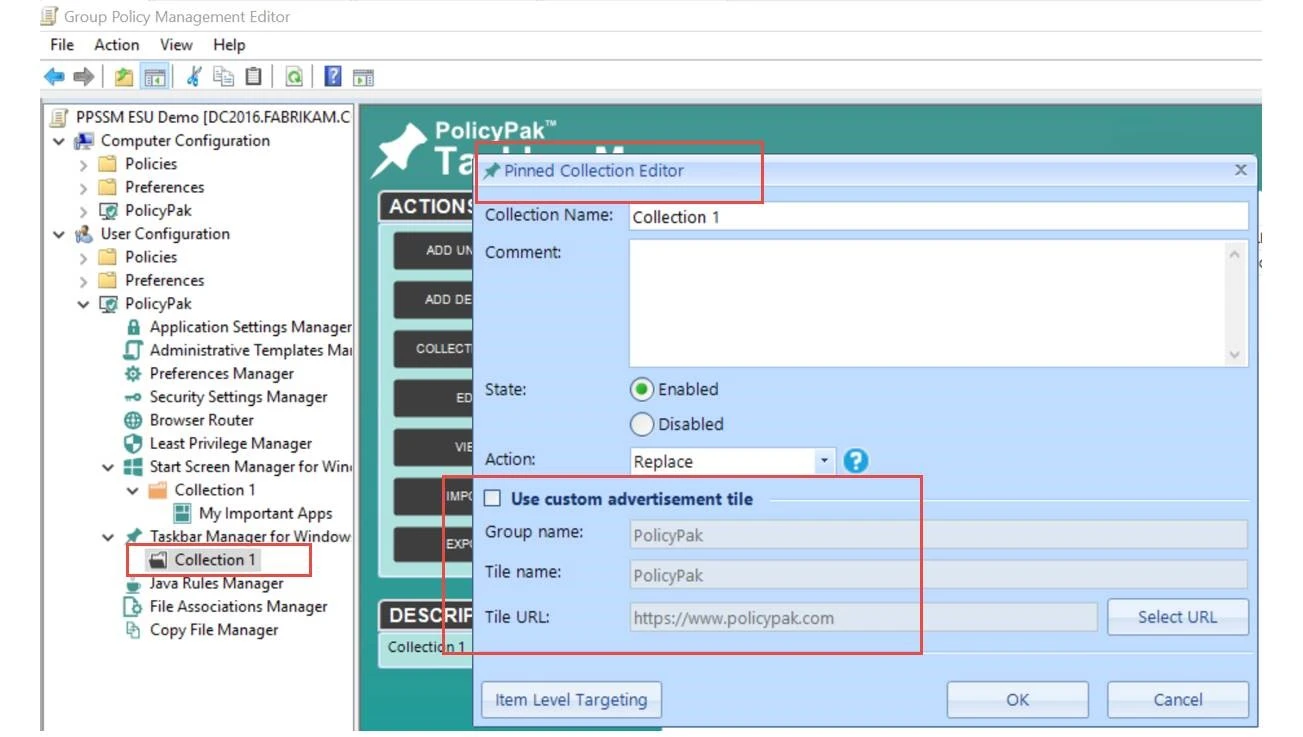This screenshot has width=1303, height=737.
Task: Click the blue question mark Help toolbar icon
Action: [333, 77]
